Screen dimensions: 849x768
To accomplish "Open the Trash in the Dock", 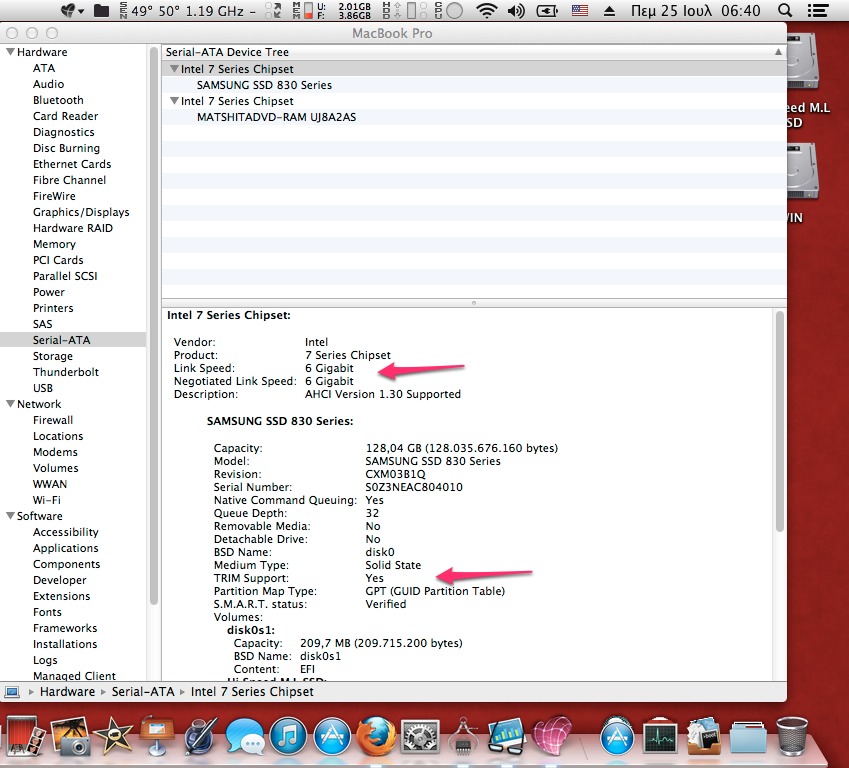I will click(792, 737).
